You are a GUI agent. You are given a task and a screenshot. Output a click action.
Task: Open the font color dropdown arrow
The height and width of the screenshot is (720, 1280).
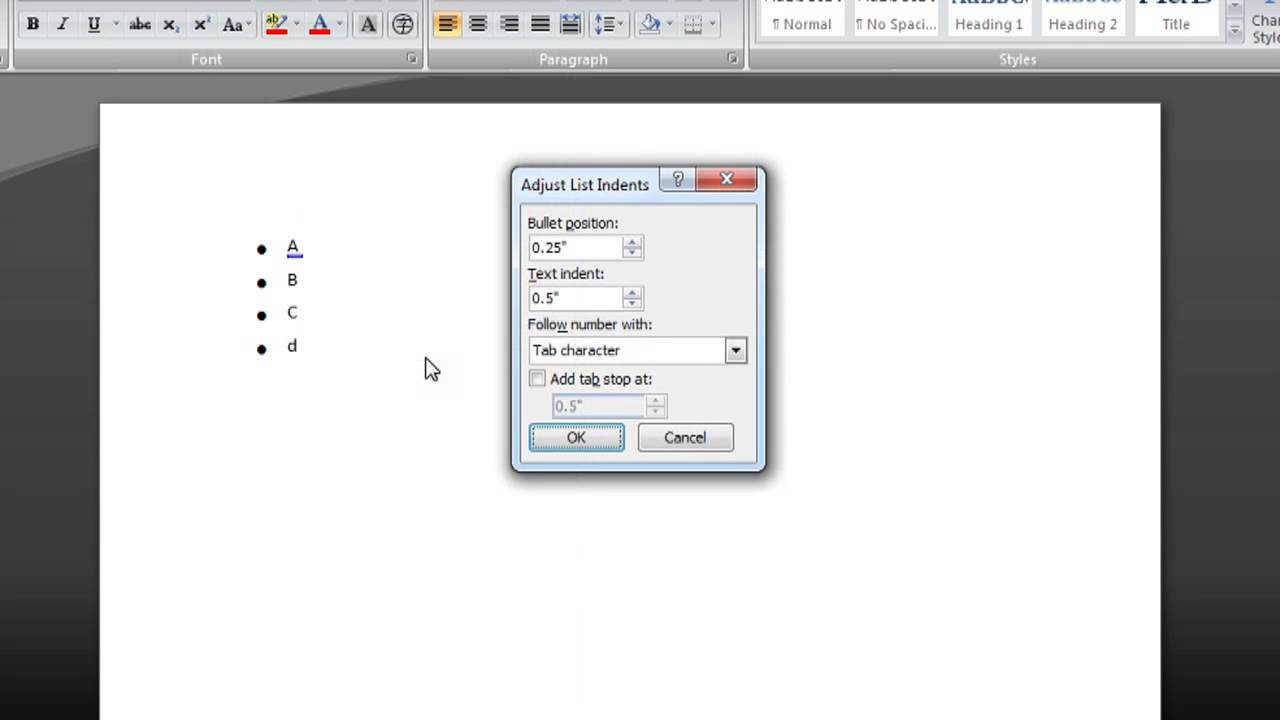(x=340, y=24)
